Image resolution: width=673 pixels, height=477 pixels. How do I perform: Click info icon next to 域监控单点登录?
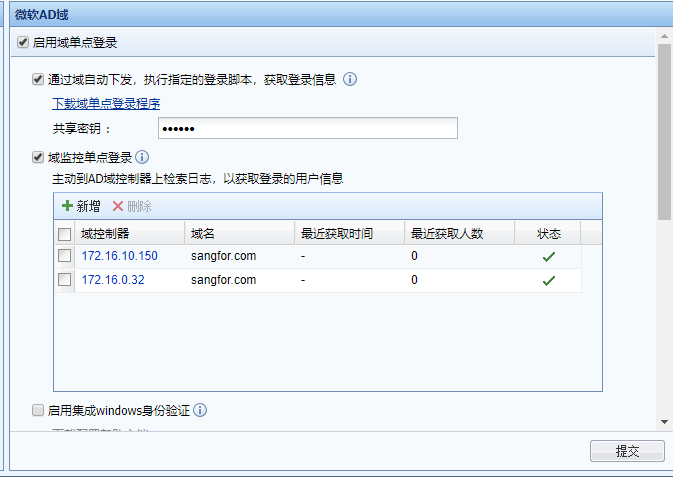click(x=142, y=157)
